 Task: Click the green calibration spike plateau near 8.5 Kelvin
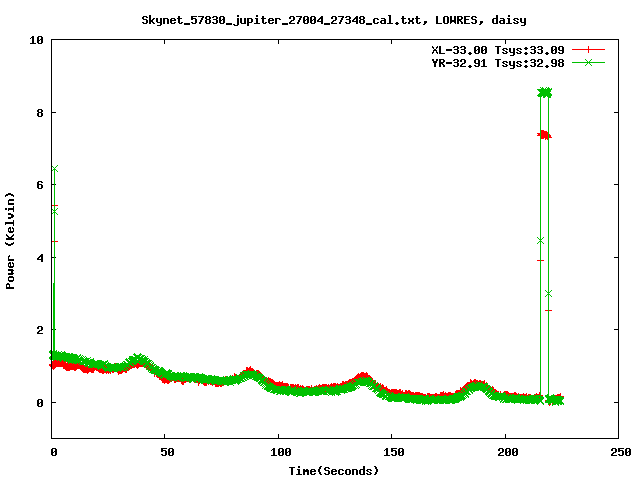click(x=544, y=93)
